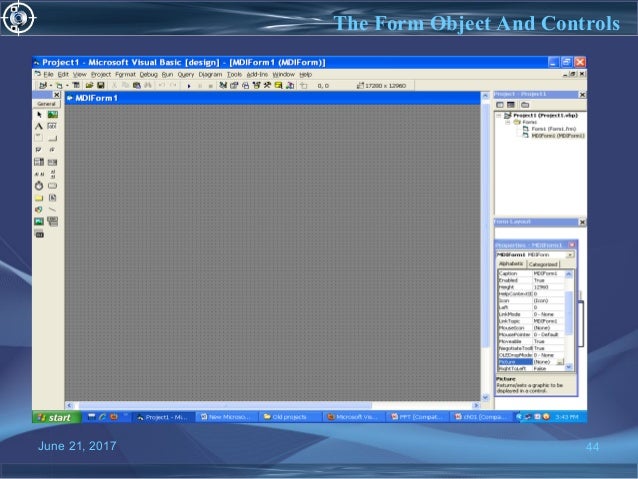Open Project Explorer via toolbar icon
This screenshot has height=479, width=638.
[x=223, y=85]
